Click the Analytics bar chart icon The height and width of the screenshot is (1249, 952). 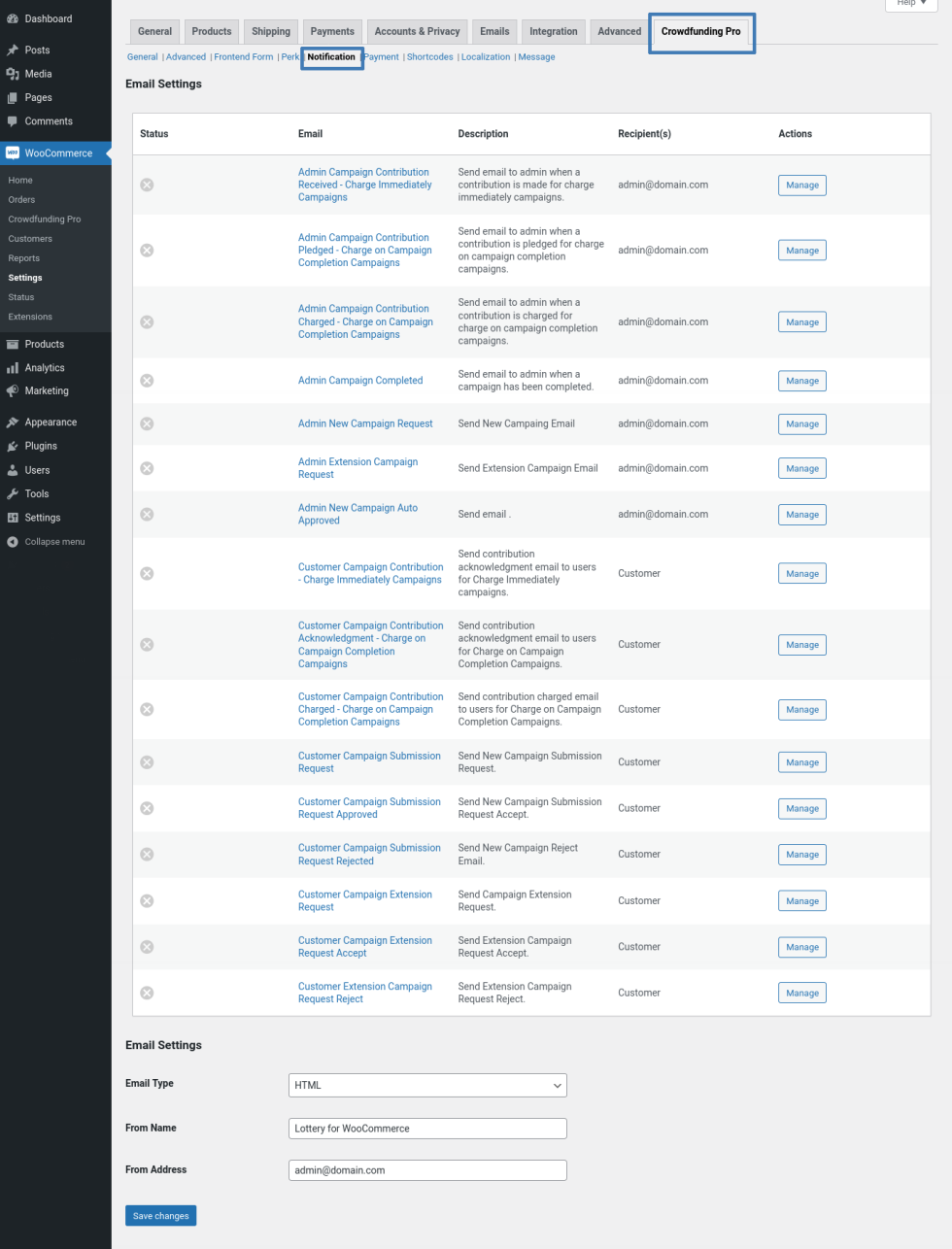[13, 368]
